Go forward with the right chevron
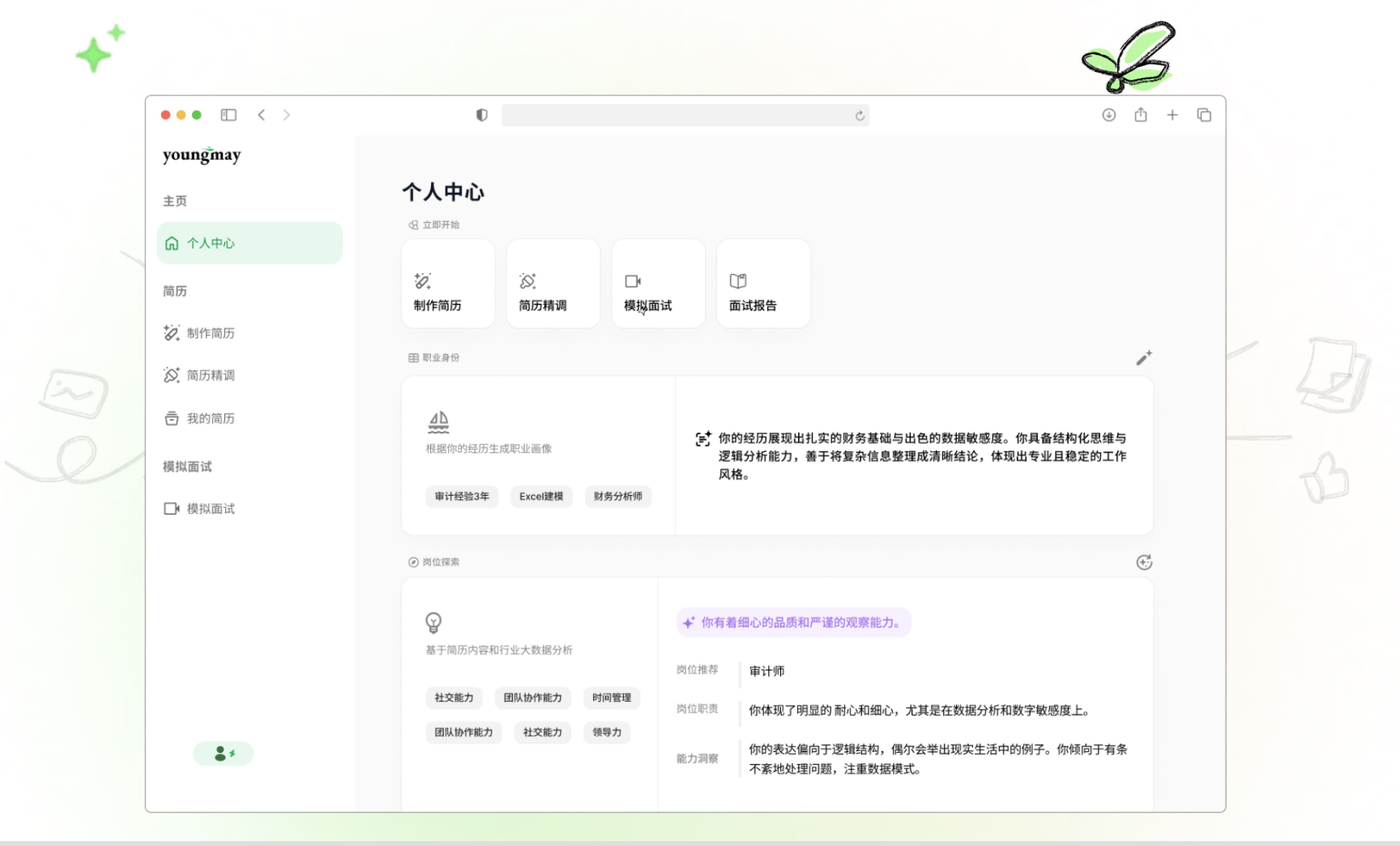This screenshot has height=846, width=1400. (286, 115)
